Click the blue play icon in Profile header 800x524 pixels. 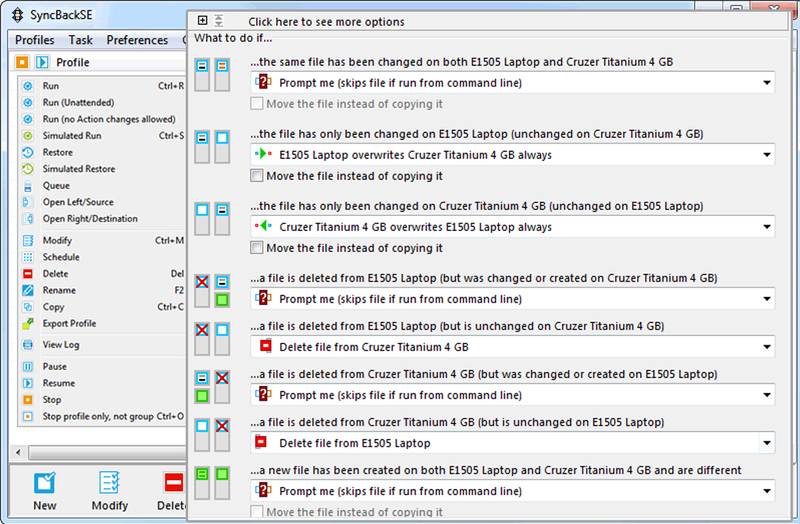pyautogui.click(x=42, y=62)
